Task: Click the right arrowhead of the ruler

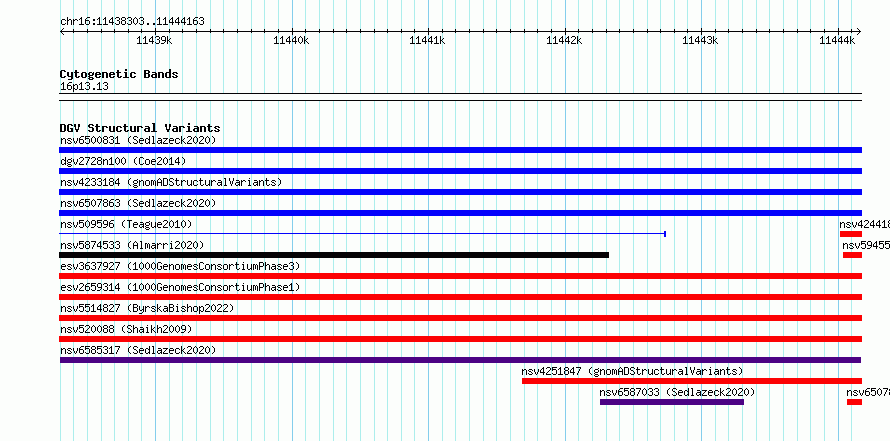Action: pos(859,31)
